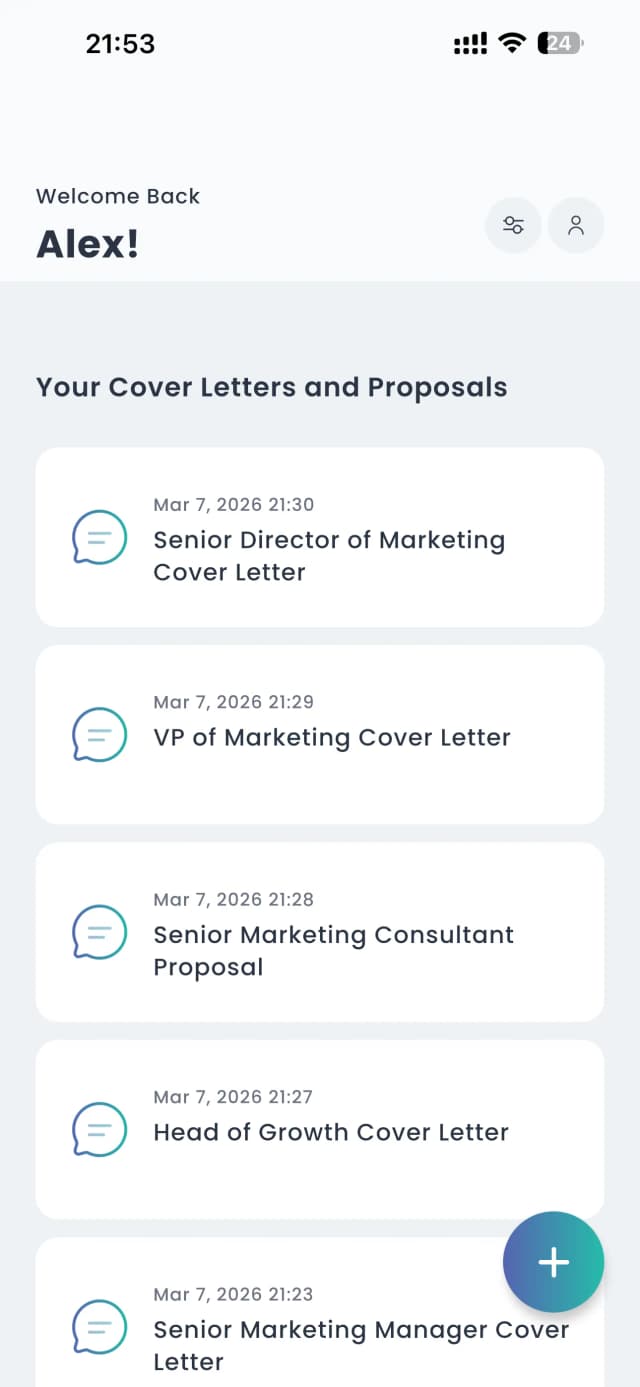Select the speech bubble icon for Senior Marketing Consultant Proposal

[98, 932]
